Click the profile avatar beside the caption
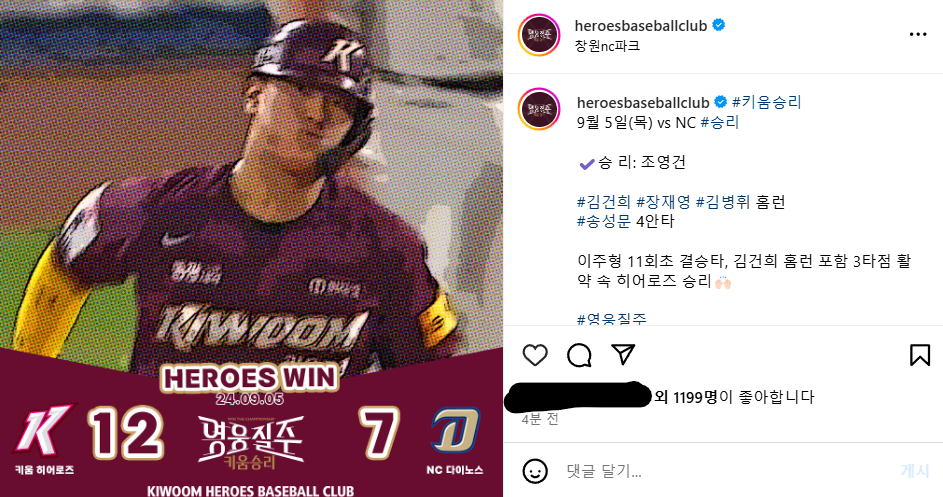The height and width of the screenshot is (497, 943). coord(539,109)
